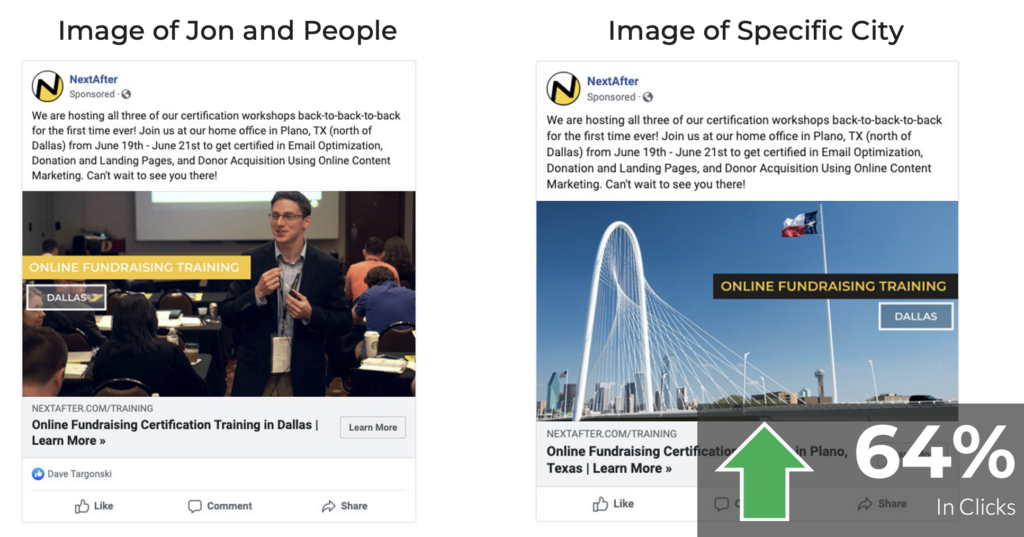Click the Jon speaking photo in left ad
The width and height of the screenshot is (1024, 537).
click(x=219, y=294)
